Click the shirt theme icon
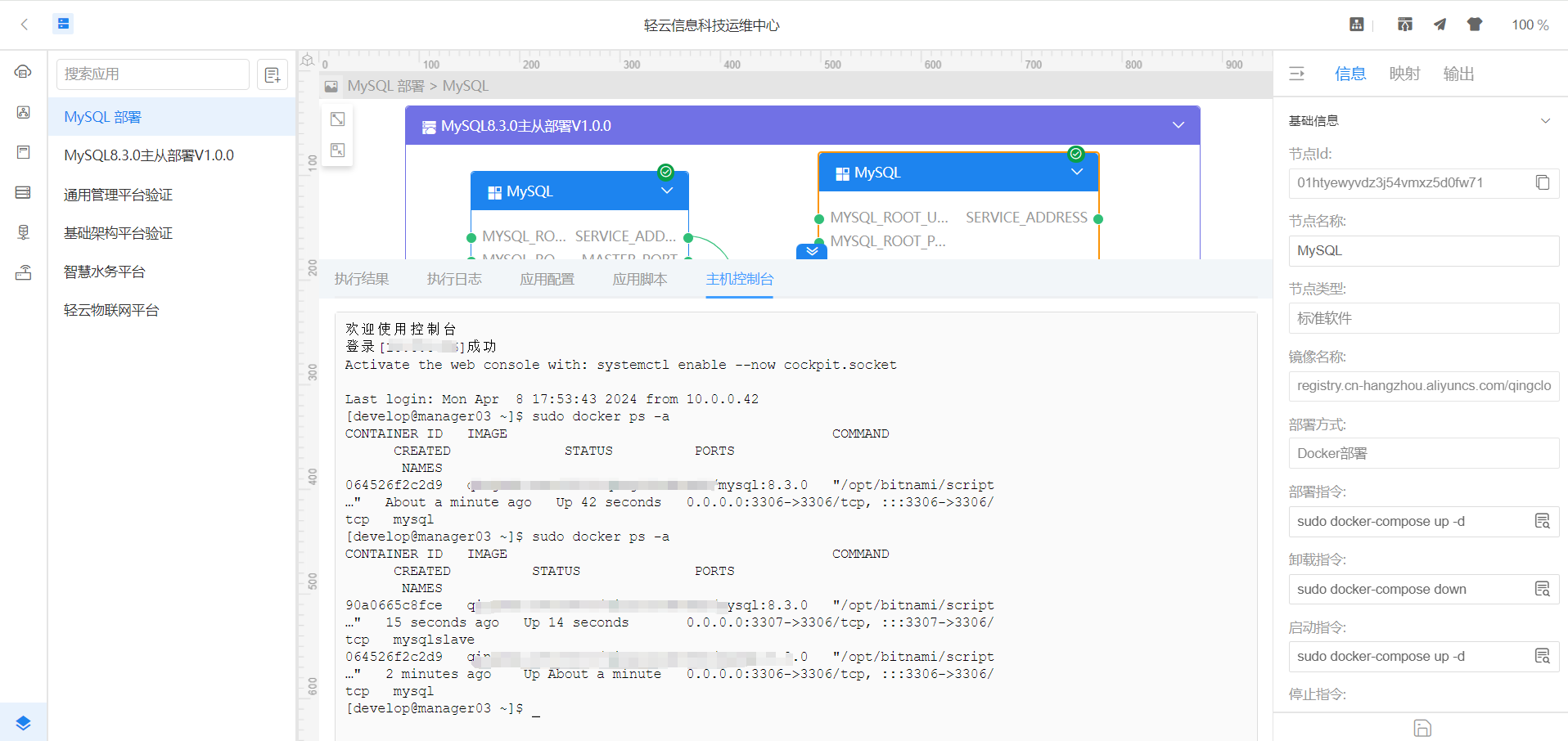The width and height of the screenshot is (1568, 741). click(1475, 25)
